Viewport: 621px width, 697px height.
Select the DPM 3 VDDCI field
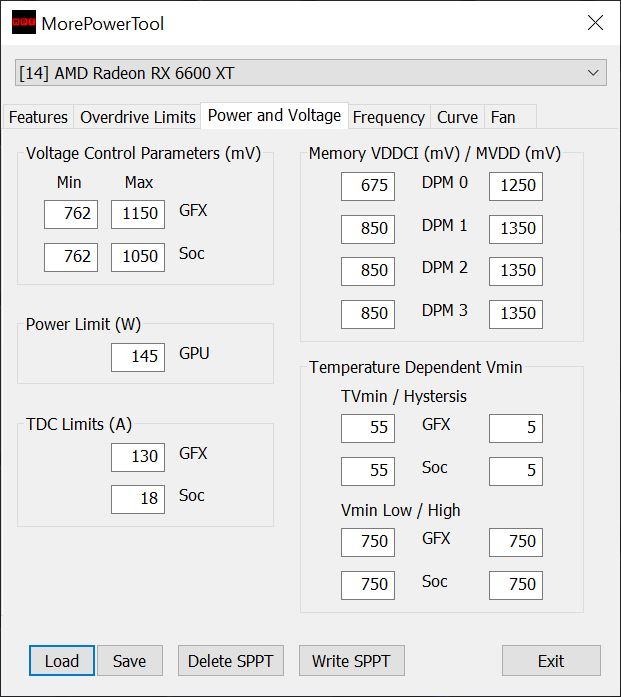[368, 314]
